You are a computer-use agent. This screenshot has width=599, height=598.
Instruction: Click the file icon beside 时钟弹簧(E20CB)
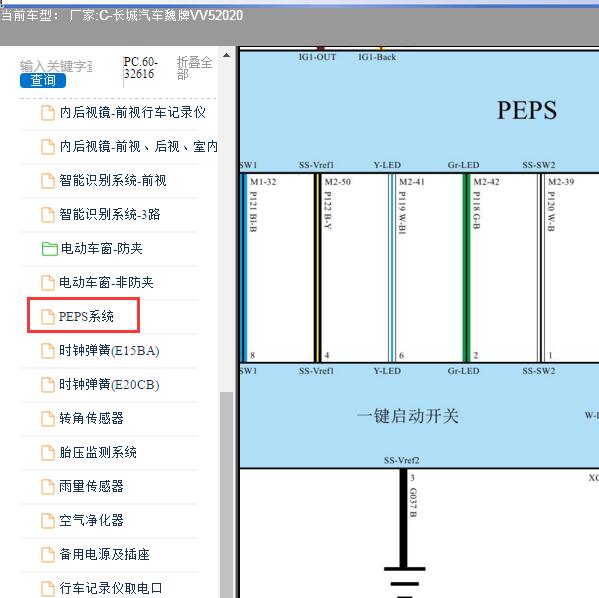(x=48, y=384)
